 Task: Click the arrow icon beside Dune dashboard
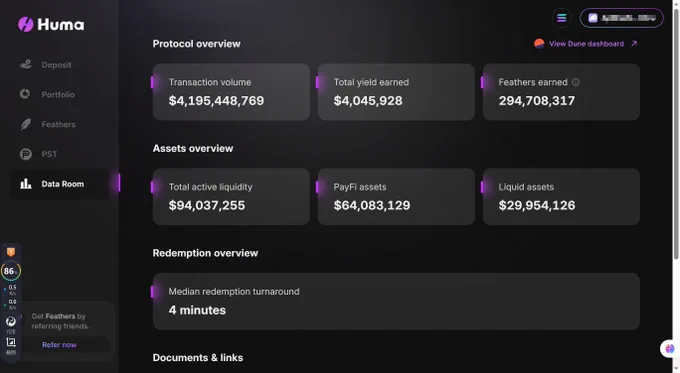pyautogui.click(x=634, y=43)
